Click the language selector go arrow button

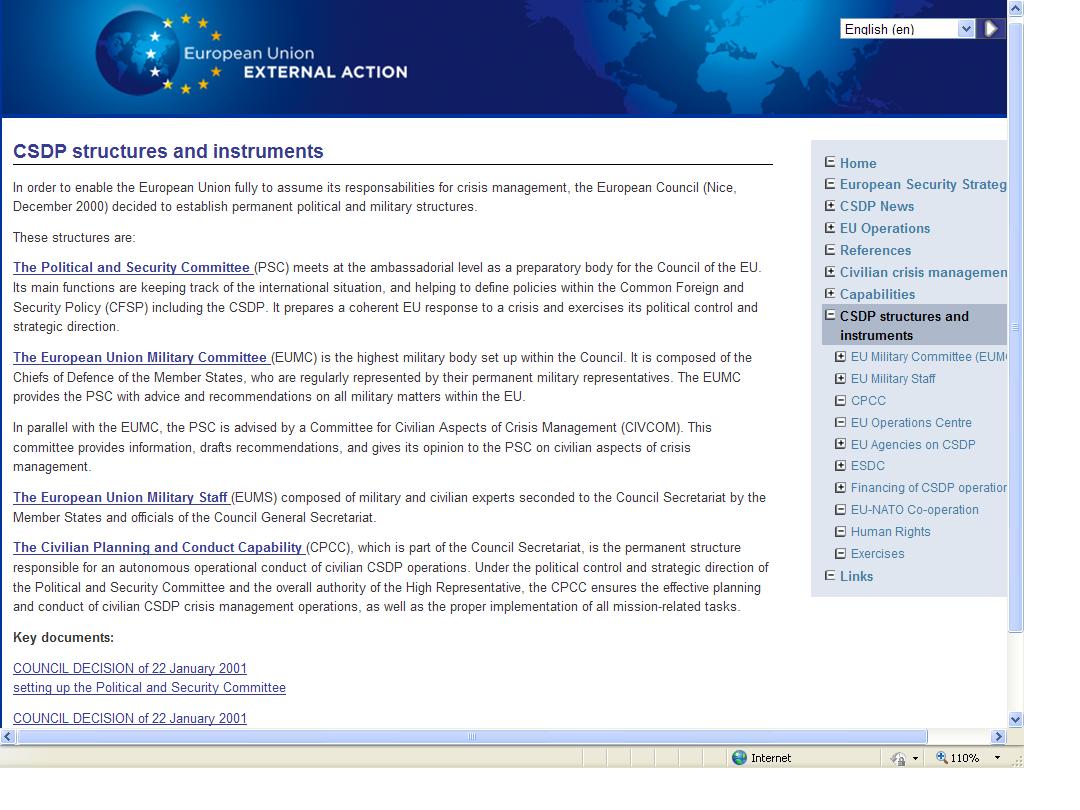coord(991,29)
